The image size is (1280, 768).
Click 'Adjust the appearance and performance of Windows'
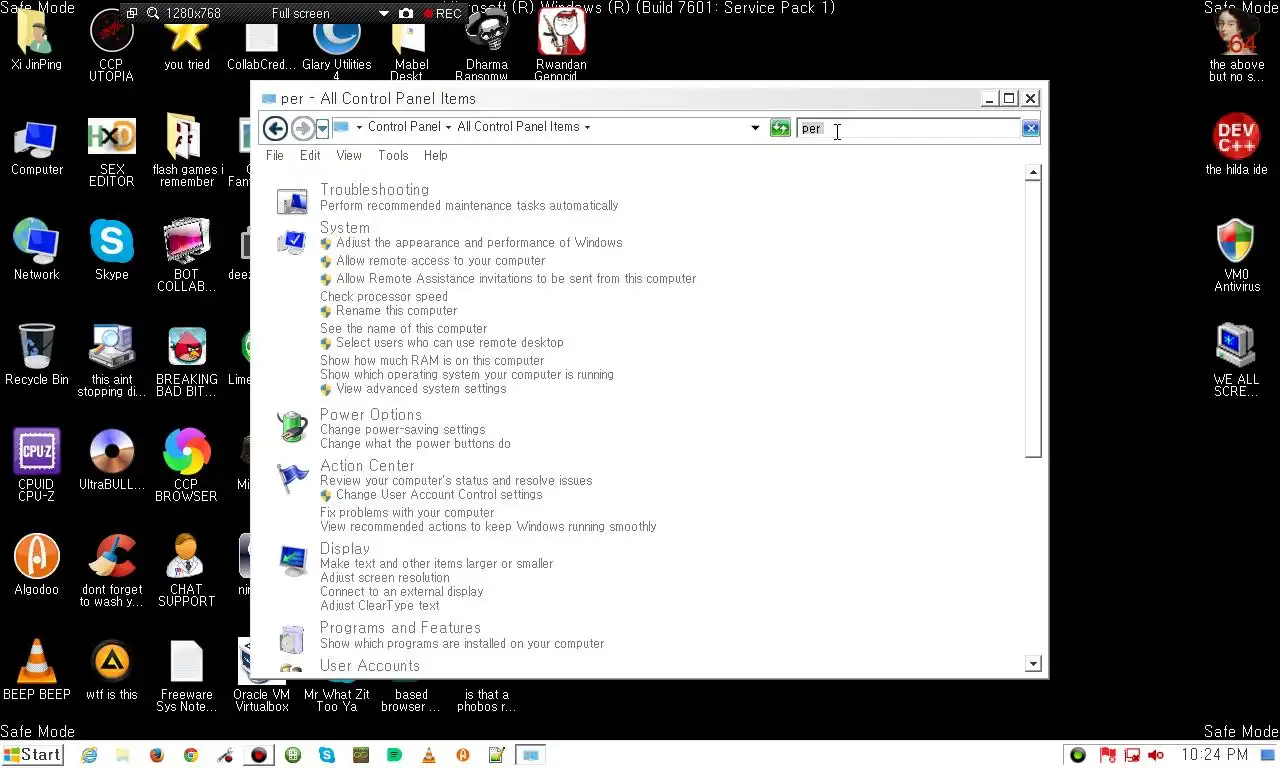(x=479, y=243)
